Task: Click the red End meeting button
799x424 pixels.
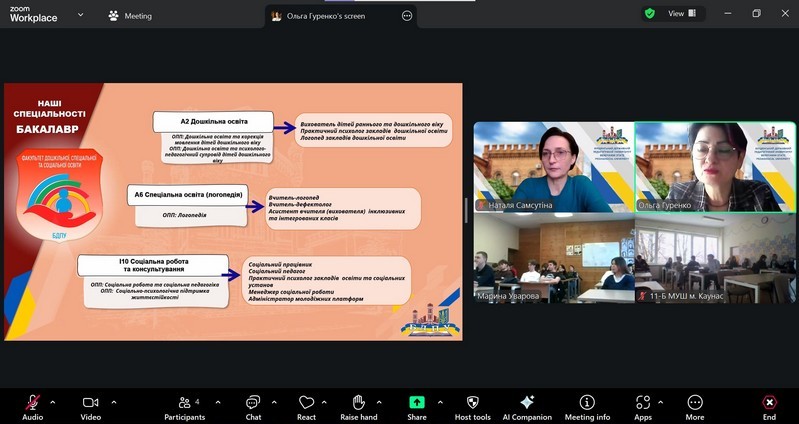Action: [x=769, y=402]
